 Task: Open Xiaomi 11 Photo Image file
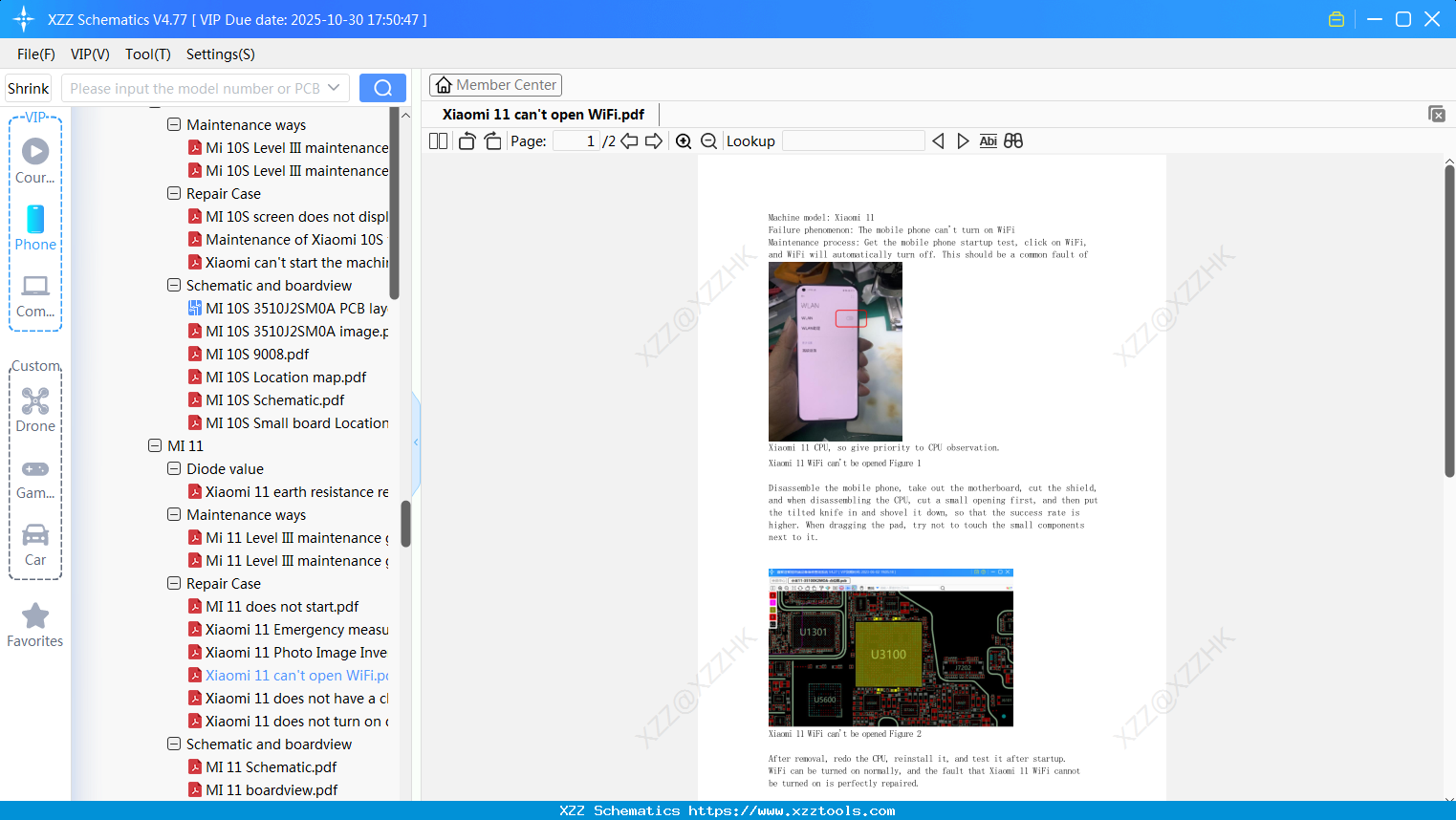[288, 652]
